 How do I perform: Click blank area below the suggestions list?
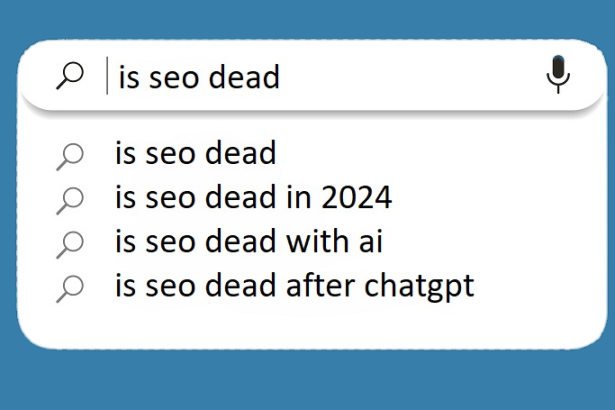click(300, 325)
